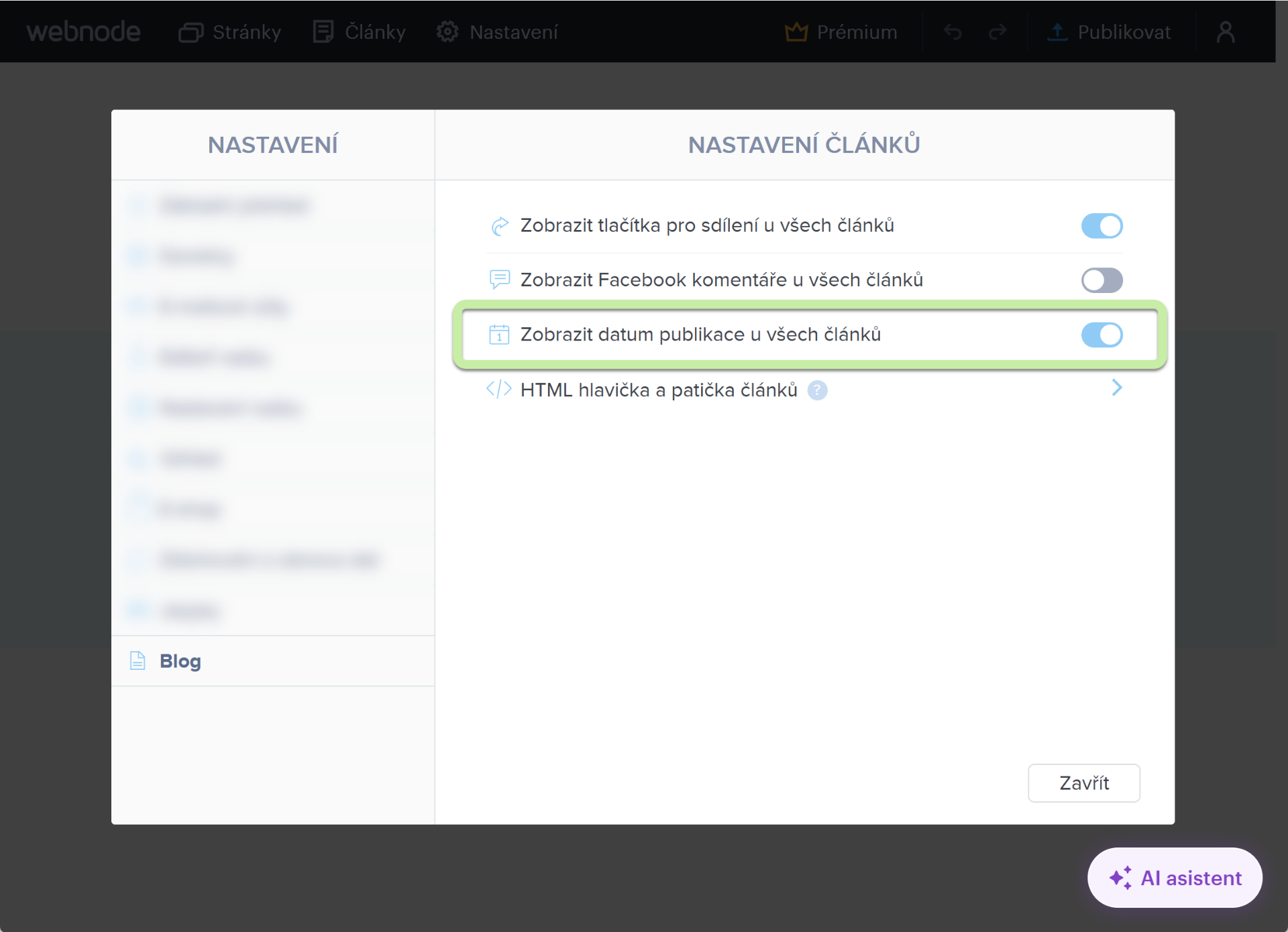This screenshot has height=932, width=1288.
Task: Click the redo arrow icon
Action: coord(998,32)
